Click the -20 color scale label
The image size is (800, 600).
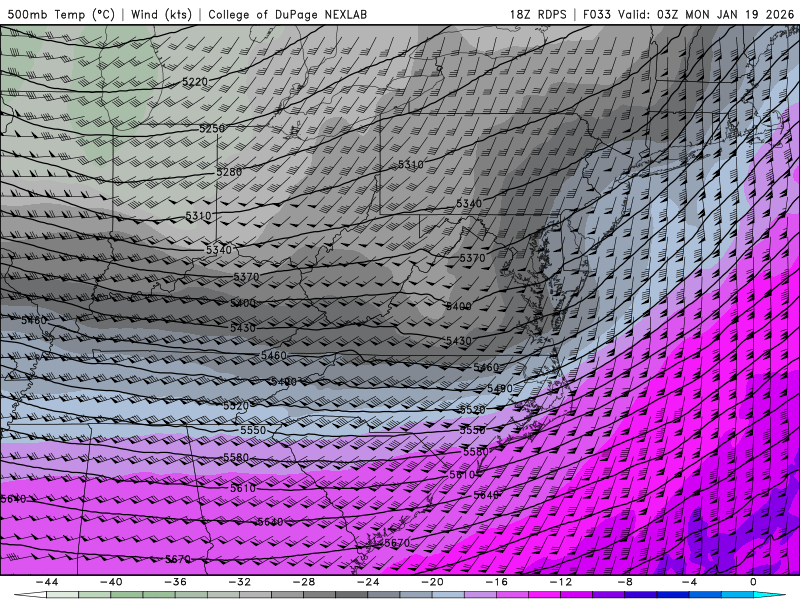(x=432, y=582)
